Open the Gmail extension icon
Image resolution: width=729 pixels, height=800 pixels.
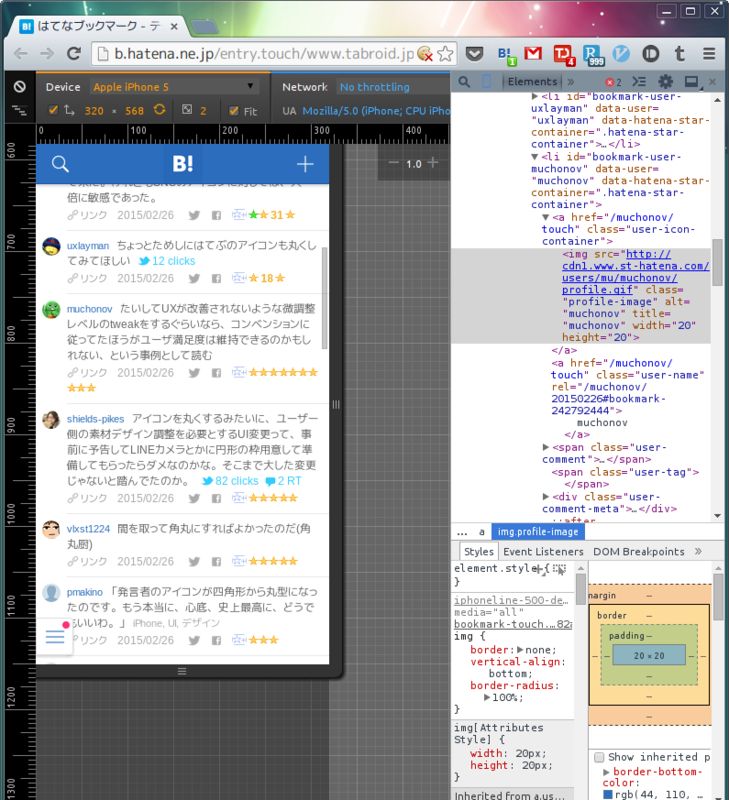coord(533,53)
